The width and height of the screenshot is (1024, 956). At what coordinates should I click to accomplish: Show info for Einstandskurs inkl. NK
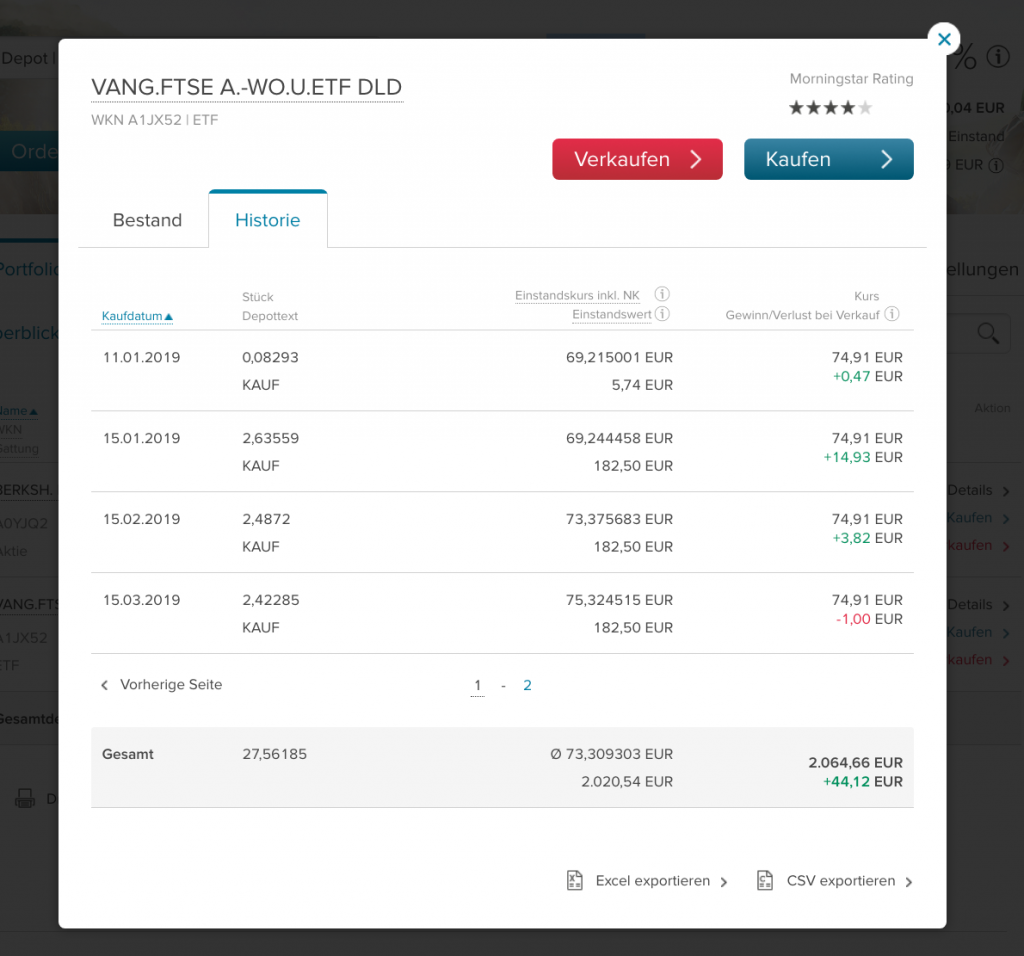[662, 294]
